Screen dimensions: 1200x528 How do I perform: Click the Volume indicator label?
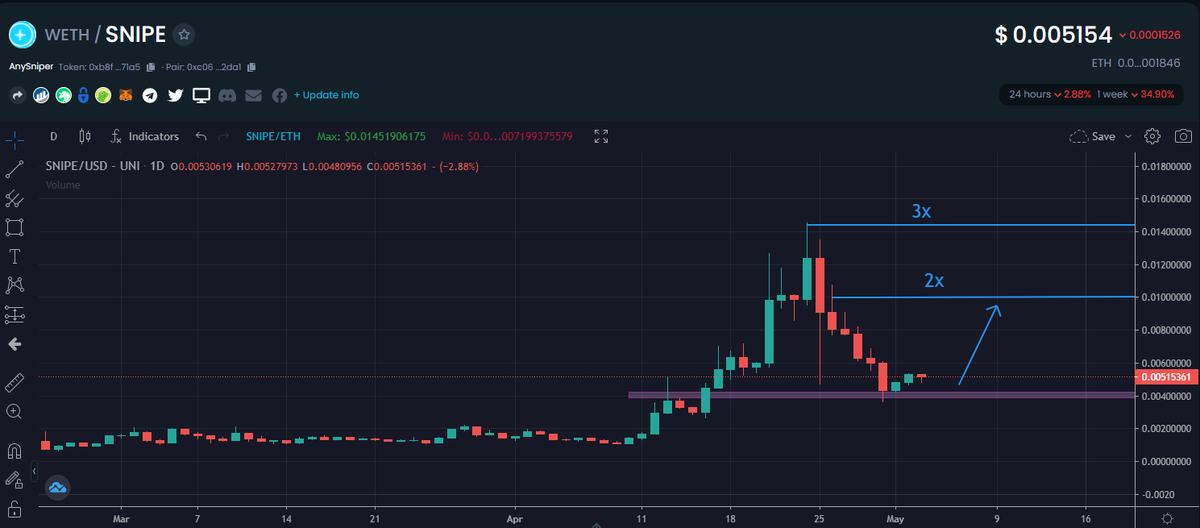coord(63,185)
